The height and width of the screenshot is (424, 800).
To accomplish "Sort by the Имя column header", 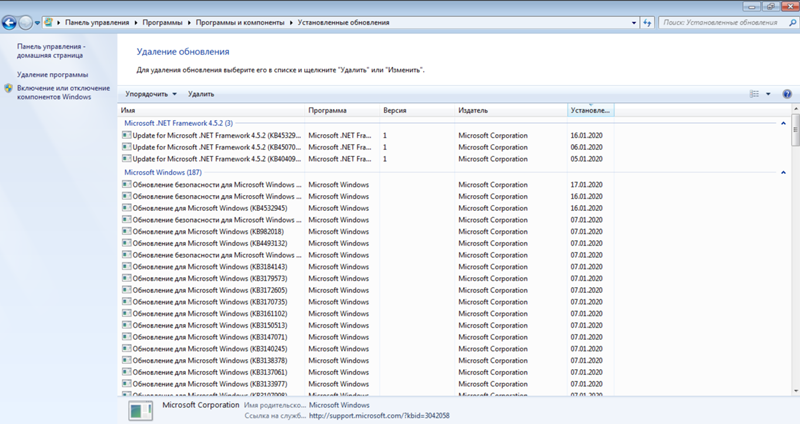I will [211, 110].
